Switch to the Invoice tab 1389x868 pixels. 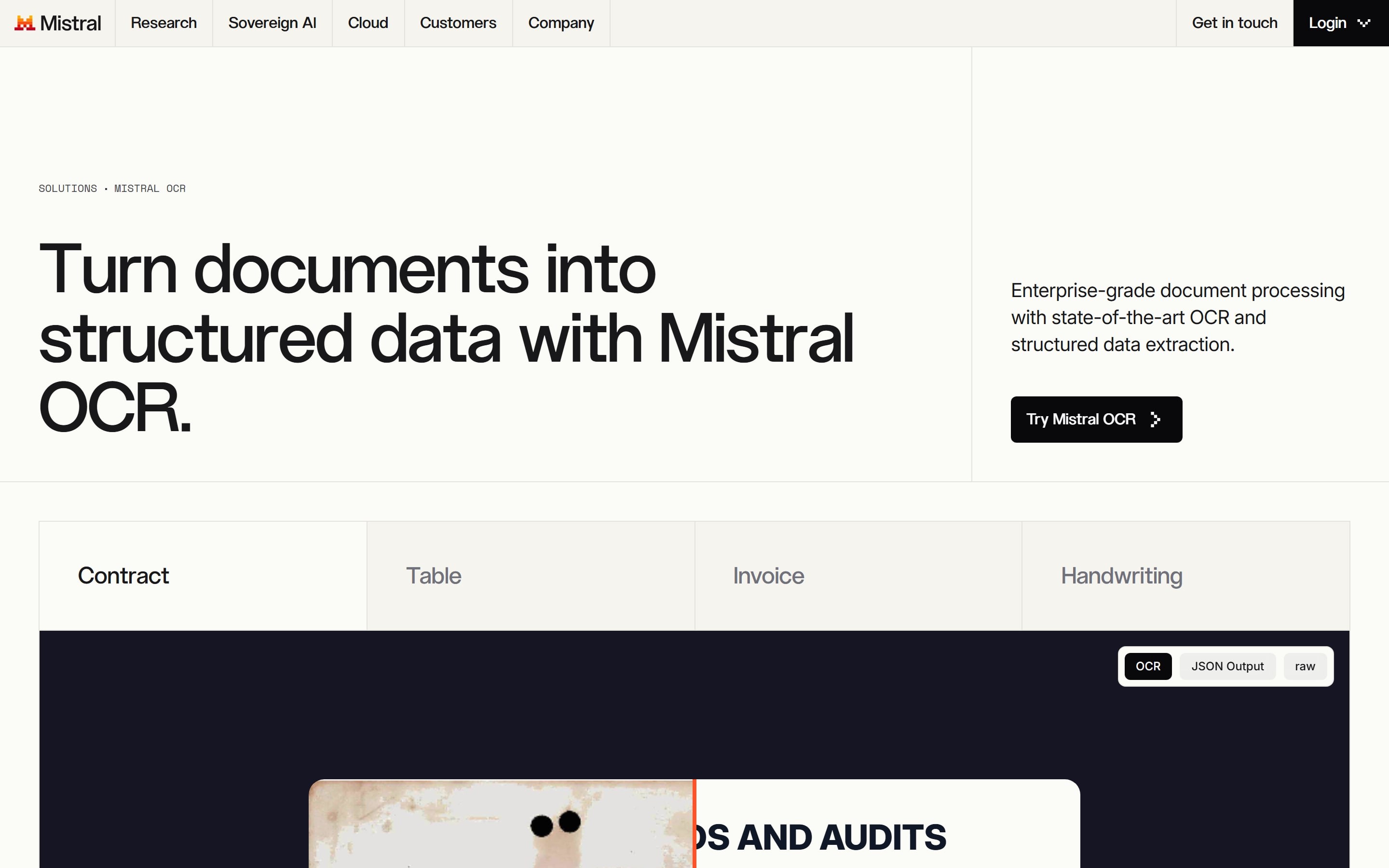[x=858, y=576]
